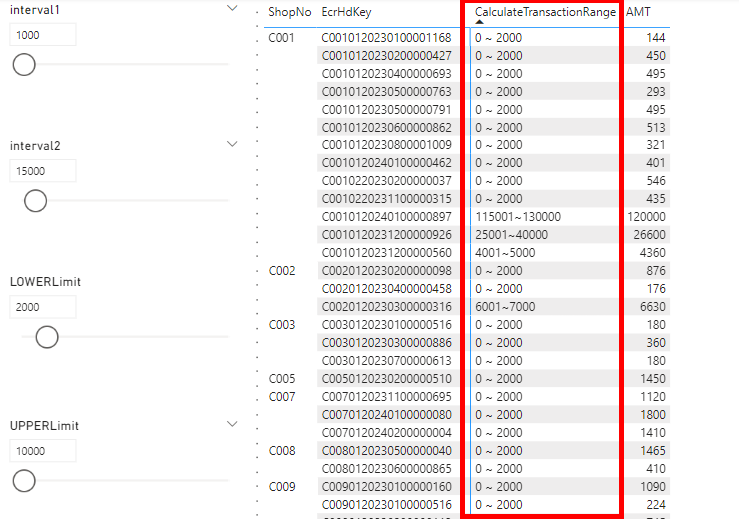
Task: Click the range cell 115001~130000
Action: [518, 217]
